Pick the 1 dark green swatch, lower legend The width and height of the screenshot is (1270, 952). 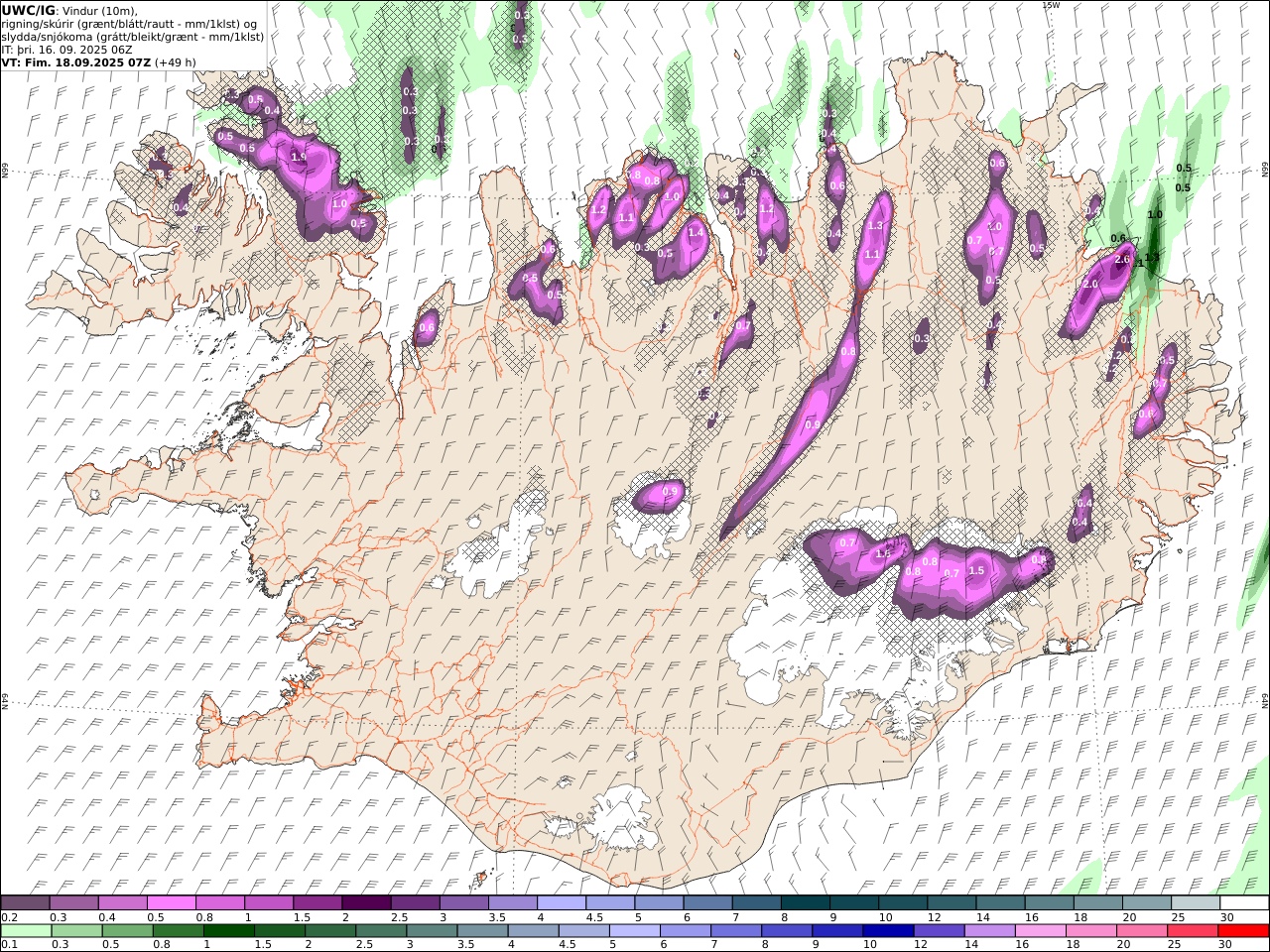(228, 931)
